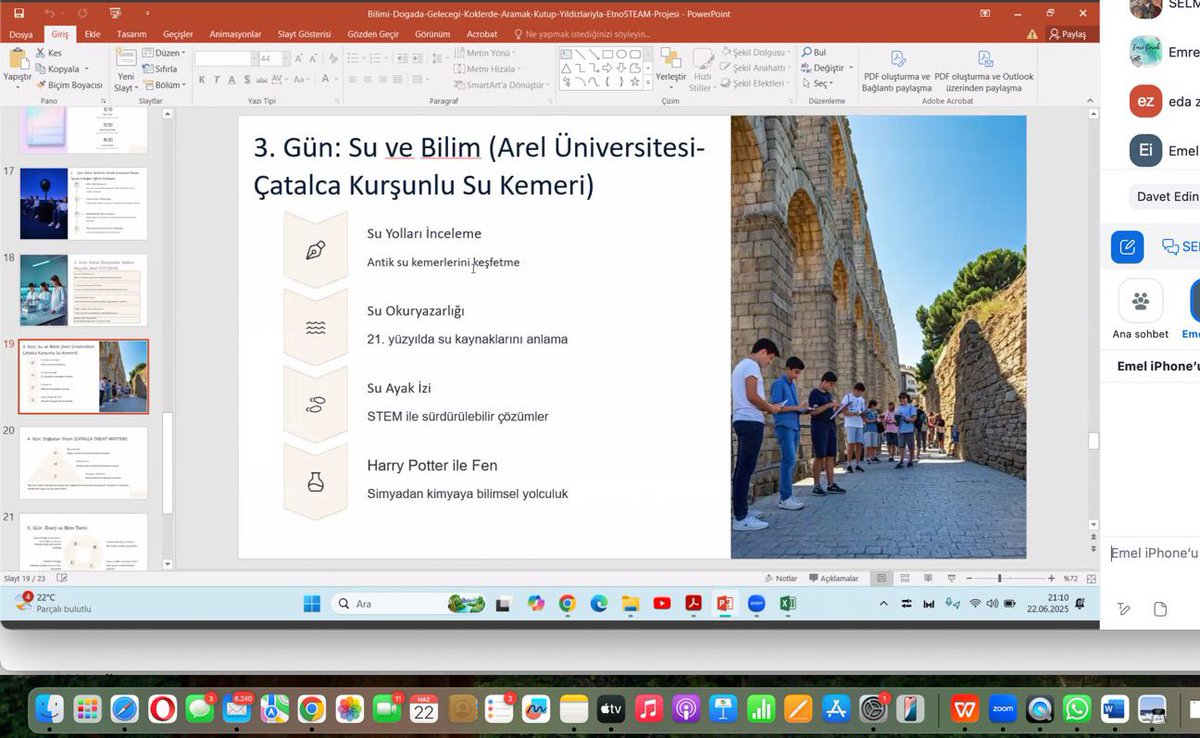Screen dimensions: 1200x738
Task: Adjust the zoom slider in status bar
Action: (999, 578)
